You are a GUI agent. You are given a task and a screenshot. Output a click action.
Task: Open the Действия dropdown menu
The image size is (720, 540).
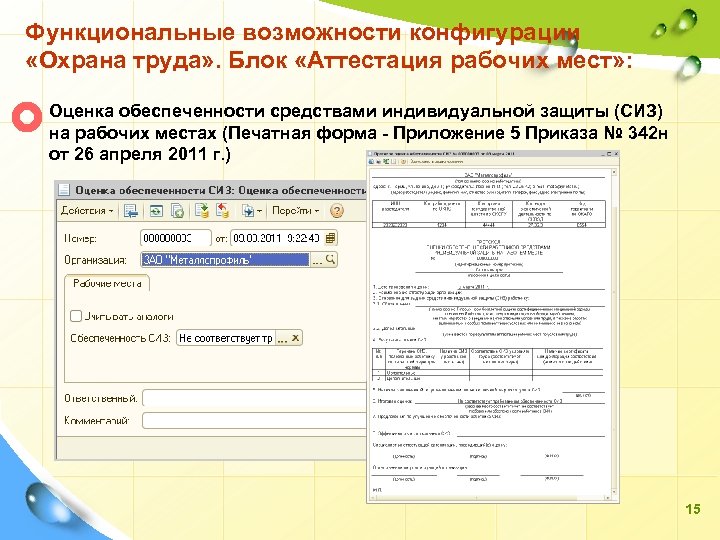click(x=87, y=211)
